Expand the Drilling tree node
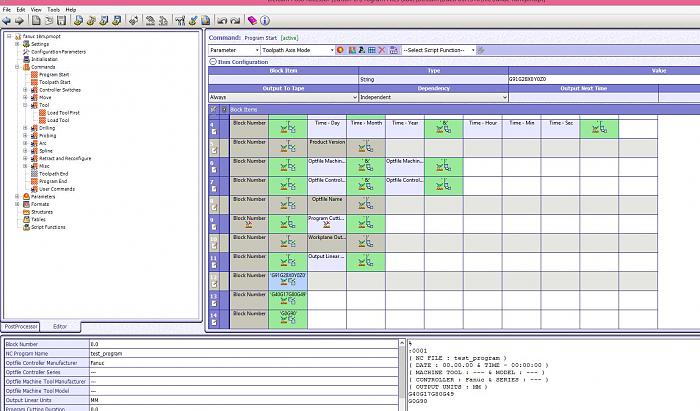The image size is (700, 411). coord(26,128)
